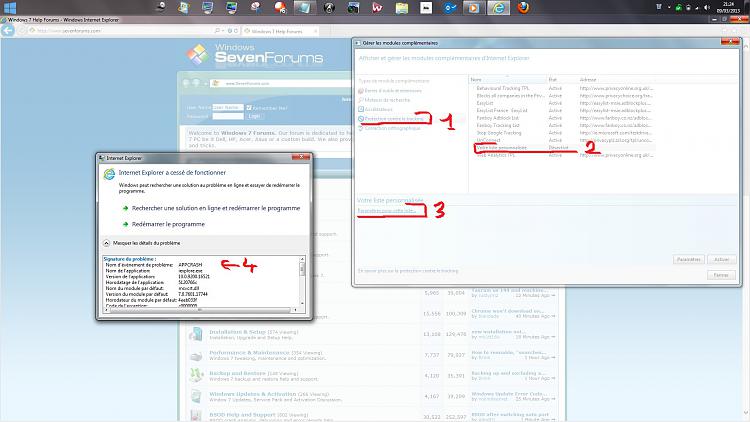Screen dimensions: 750x422
Task: Click the Accélérateurs category icon
Action: (x=361, y=110)
